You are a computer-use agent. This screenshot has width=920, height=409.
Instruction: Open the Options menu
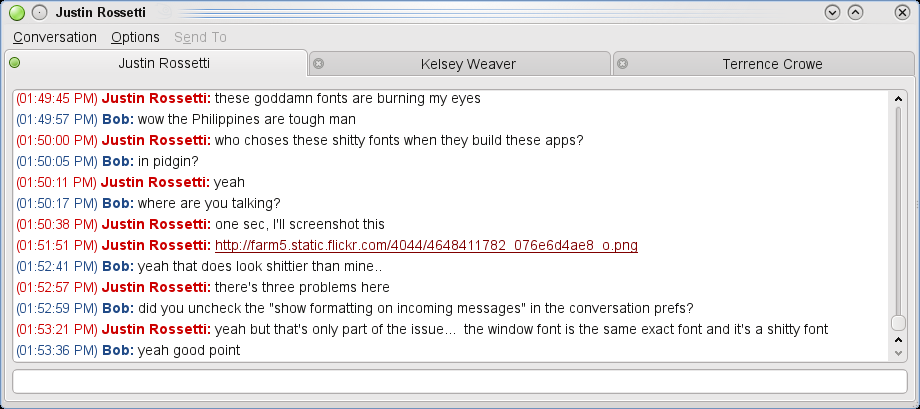coord(135,37)
